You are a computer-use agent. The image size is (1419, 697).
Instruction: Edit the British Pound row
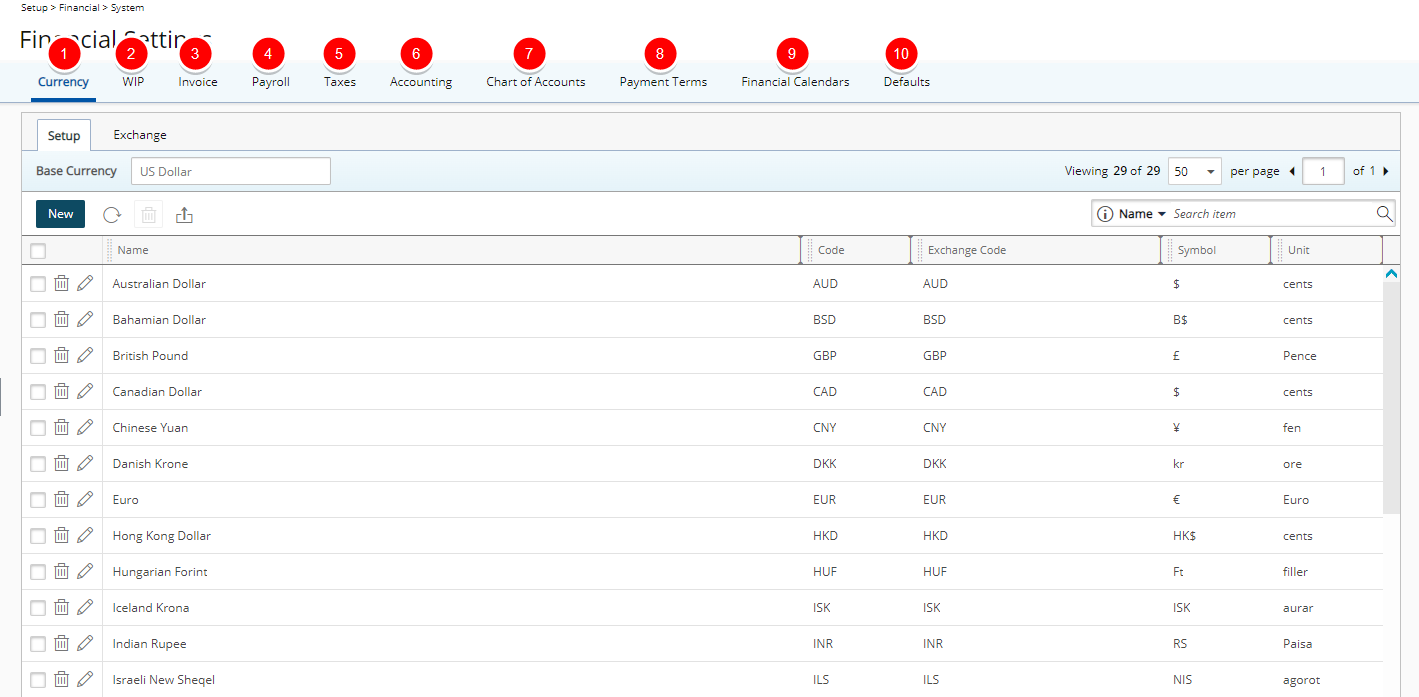(85, 355)
